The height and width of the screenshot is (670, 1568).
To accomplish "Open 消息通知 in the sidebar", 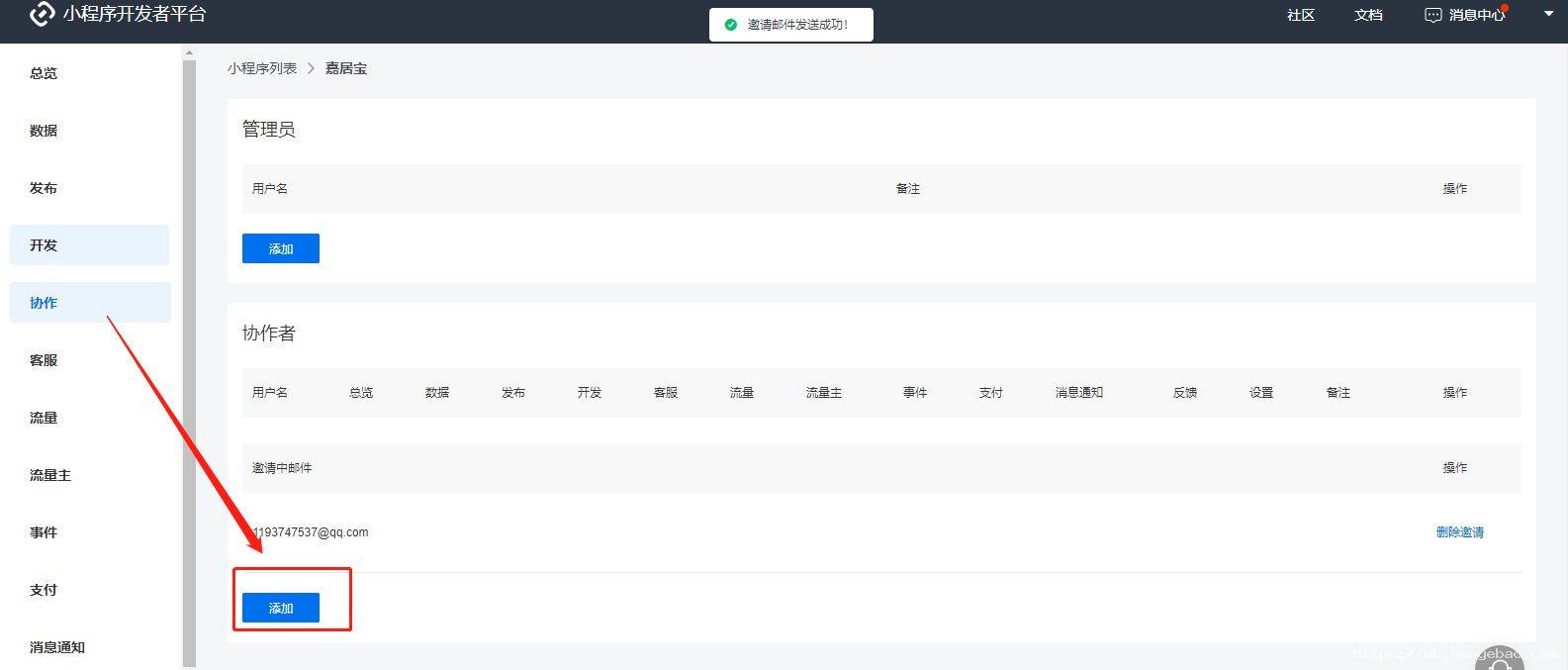I will (x=57, y=647).
